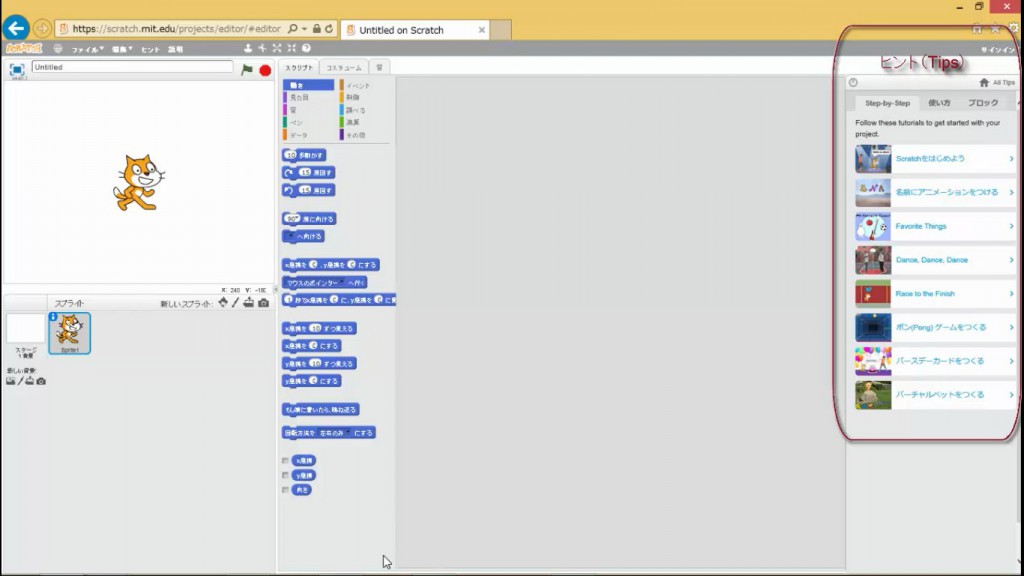This screenshot has height=576, width=1024.
Task: Click the Scratch logo in the menu bar
Action: point(24,48)
